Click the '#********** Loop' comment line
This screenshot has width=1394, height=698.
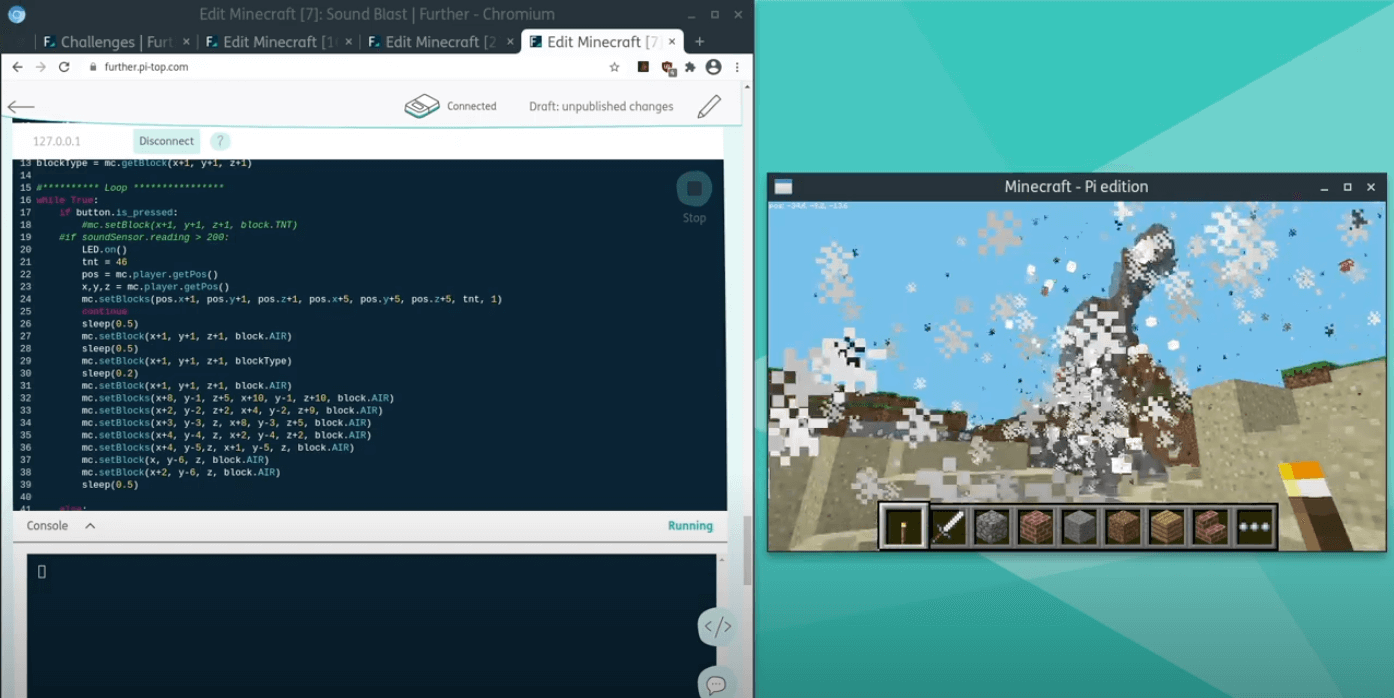point(130,188)
